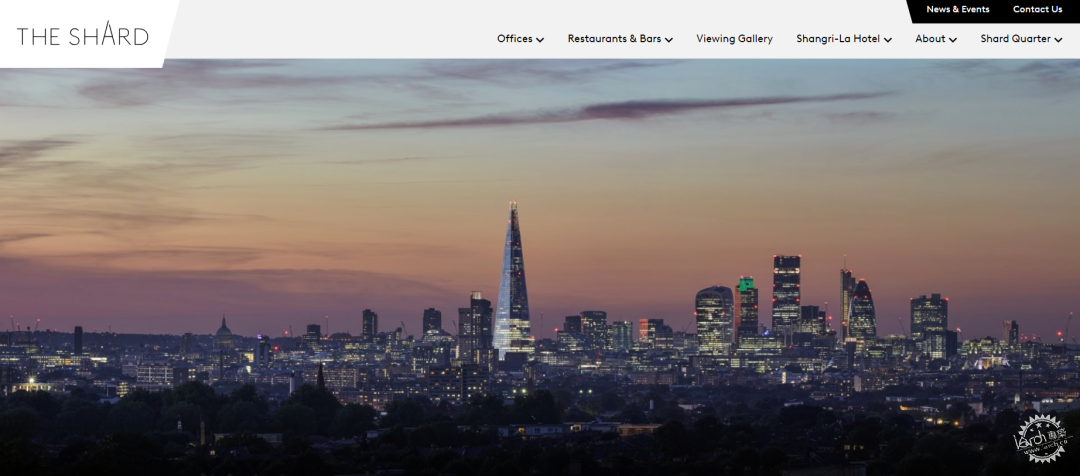
Task: Expand the Restaurants & Bars chevron
Action: pyautogui.click(x=669, y=40)
